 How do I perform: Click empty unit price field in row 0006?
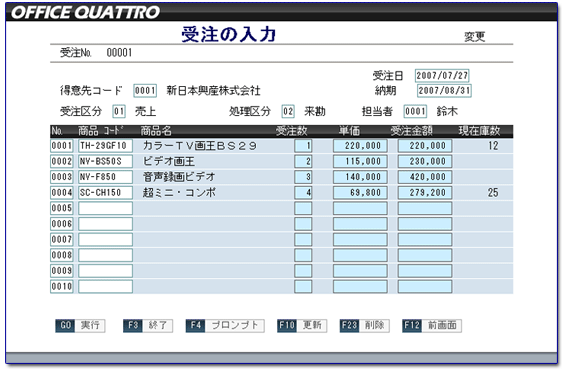[x=360, y=224]
